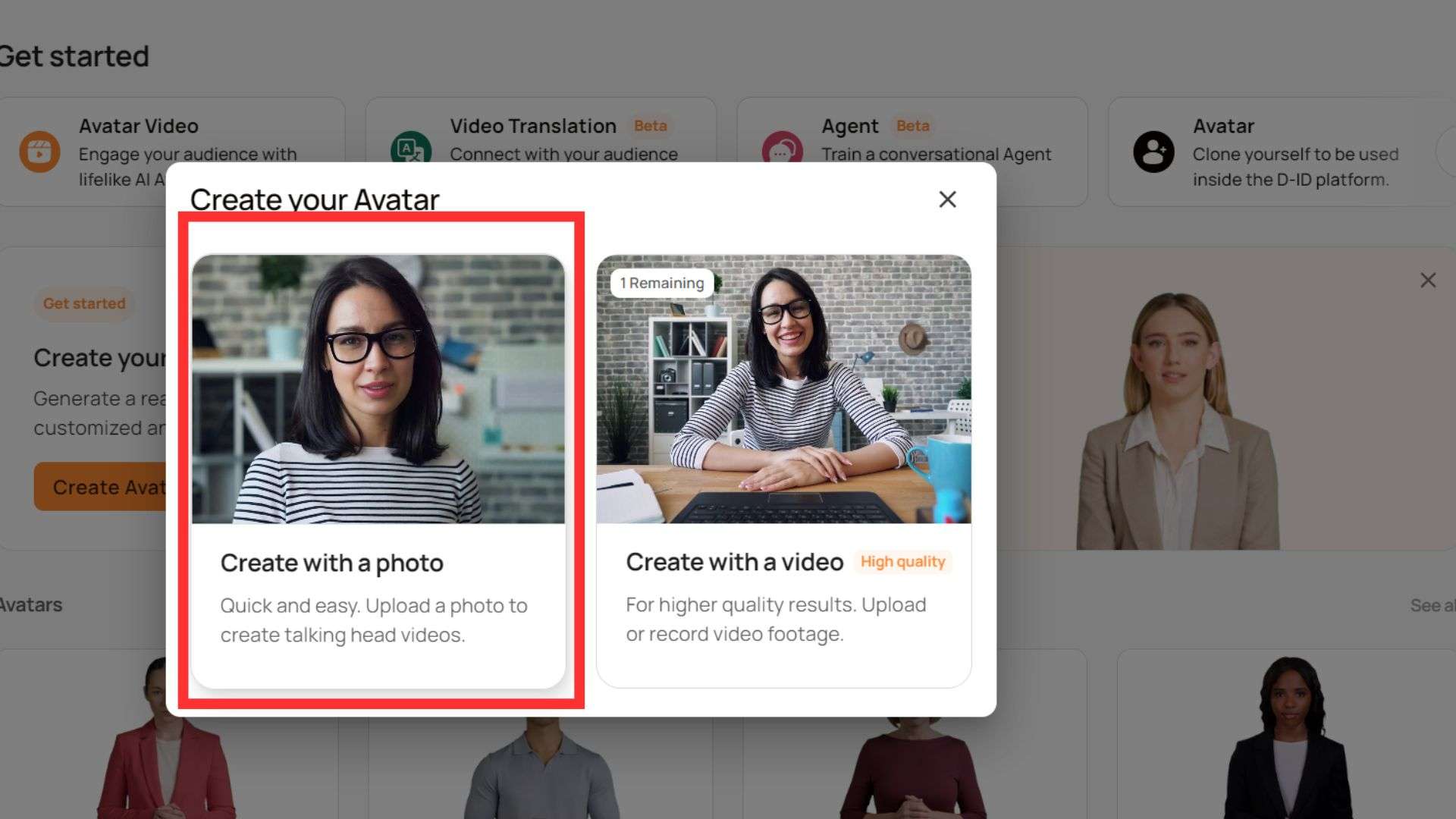The width and height of the screenshot is (1456, 819).
Task: Select the Create with a video card
Action: 783,599
